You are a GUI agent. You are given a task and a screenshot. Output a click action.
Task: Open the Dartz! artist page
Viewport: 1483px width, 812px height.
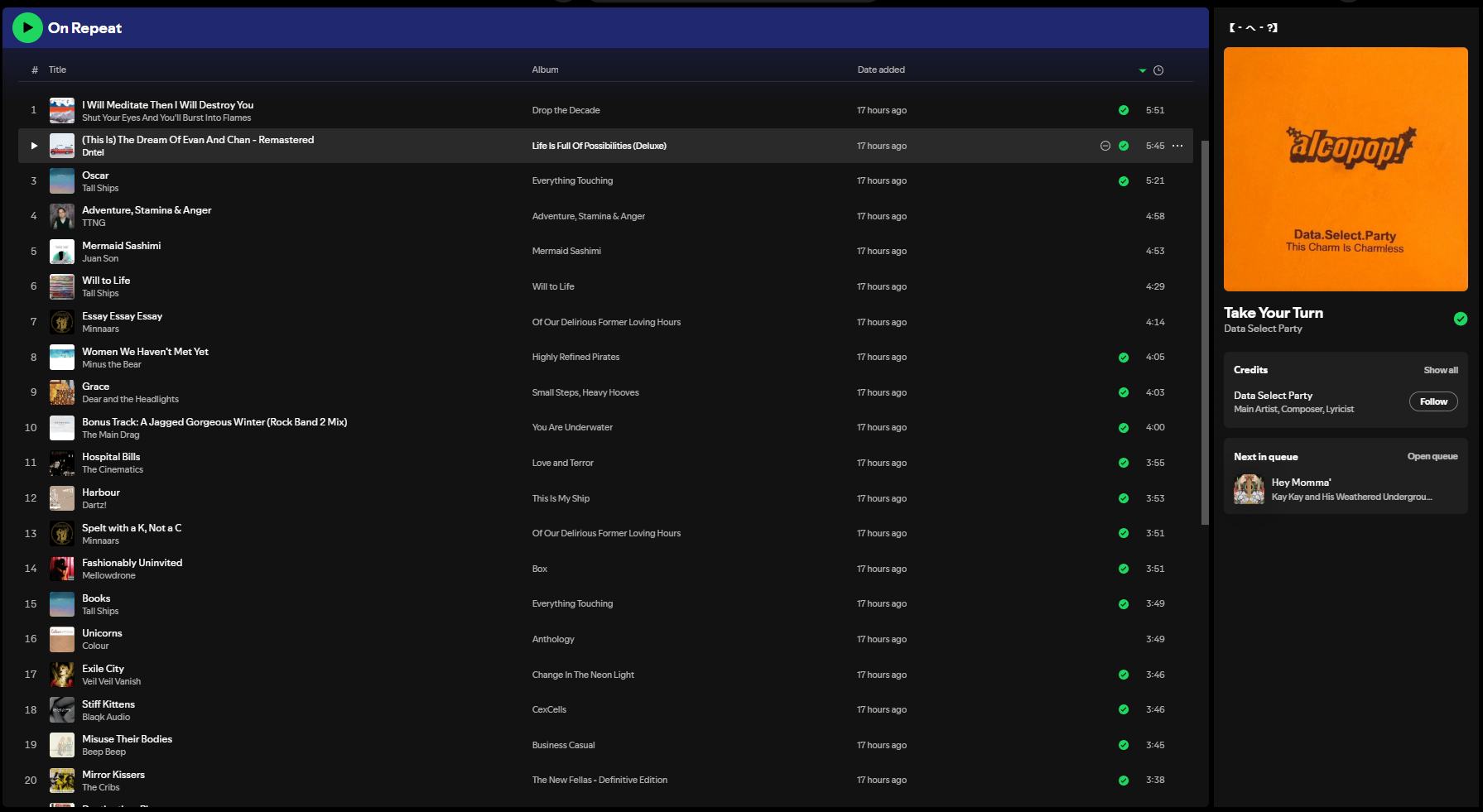tap(94, 506)
